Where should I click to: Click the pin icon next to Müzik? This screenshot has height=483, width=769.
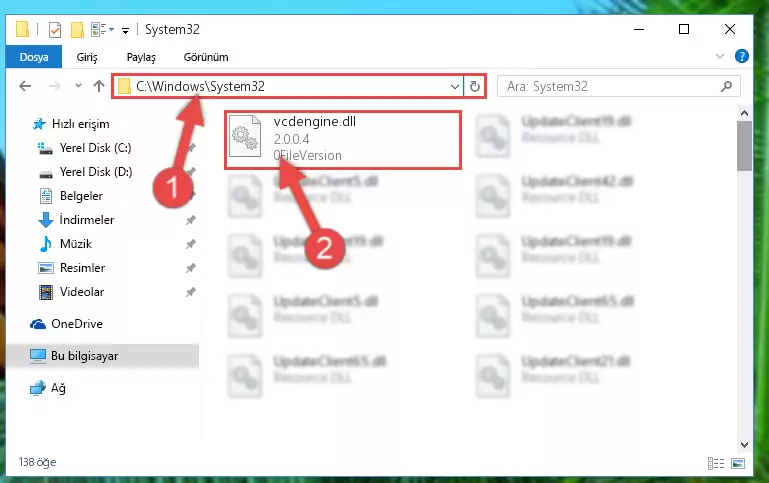click(x=191, y=244)
